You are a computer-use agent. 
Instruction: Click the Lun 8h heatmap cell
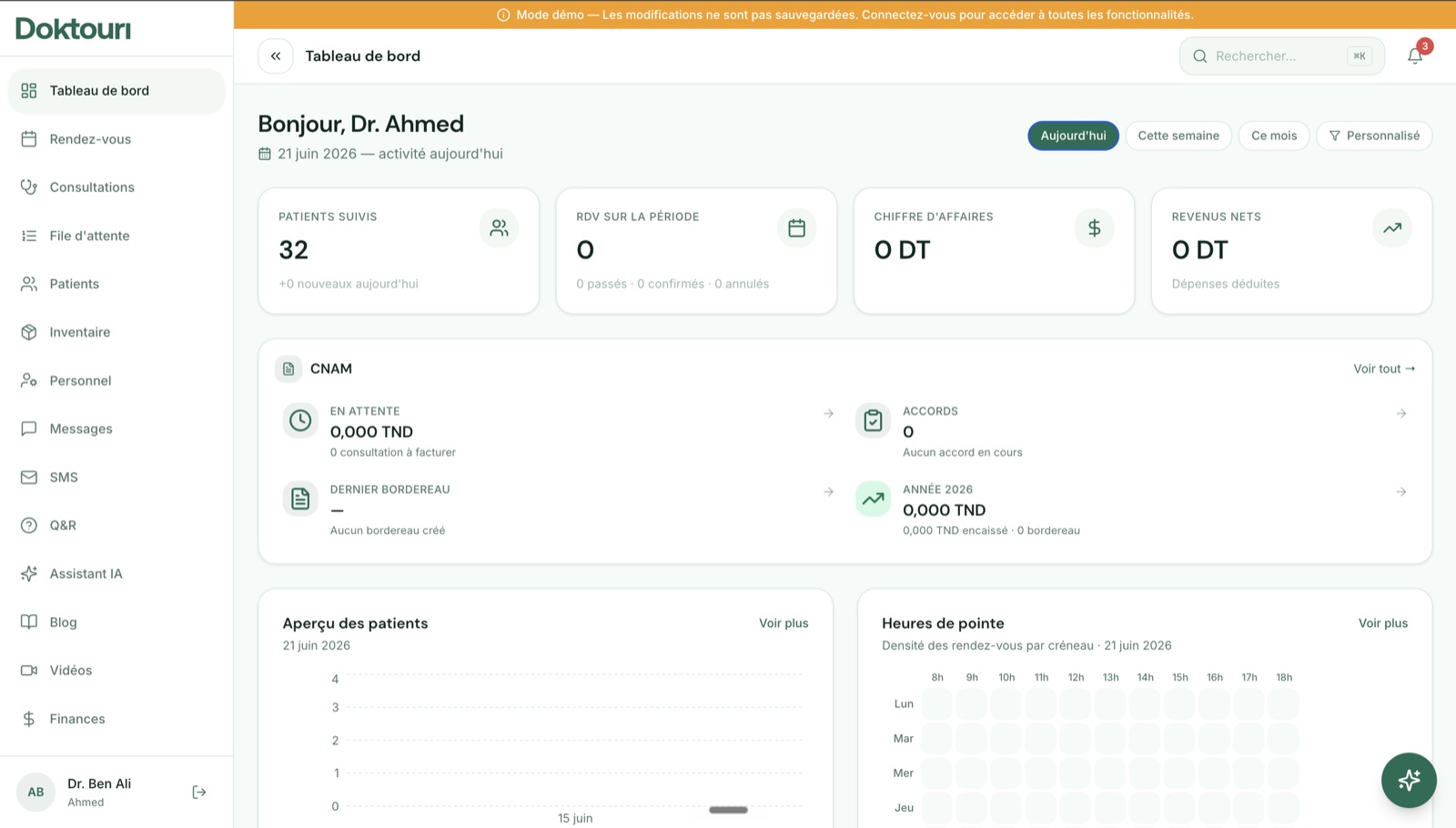click(937, 704)
